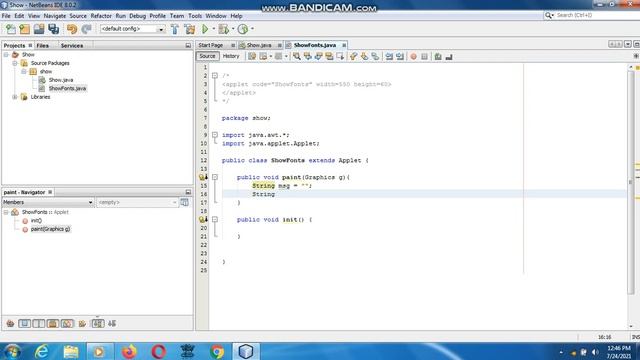640x360 pixels.
Task: Toggle Show Fields filter in Navigator
Action: click(x=24, y=324)
